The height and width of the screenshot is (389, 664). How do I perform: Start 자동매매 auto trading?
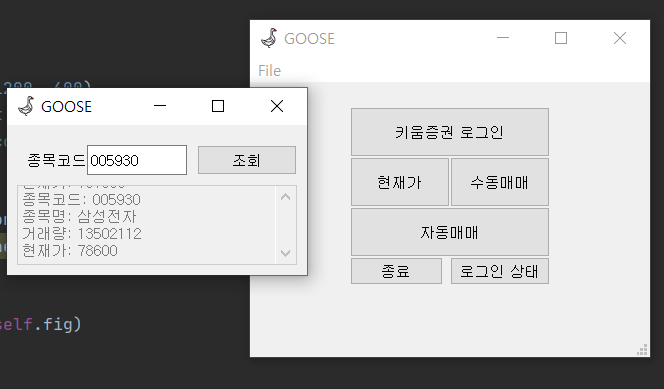(450, 232)
